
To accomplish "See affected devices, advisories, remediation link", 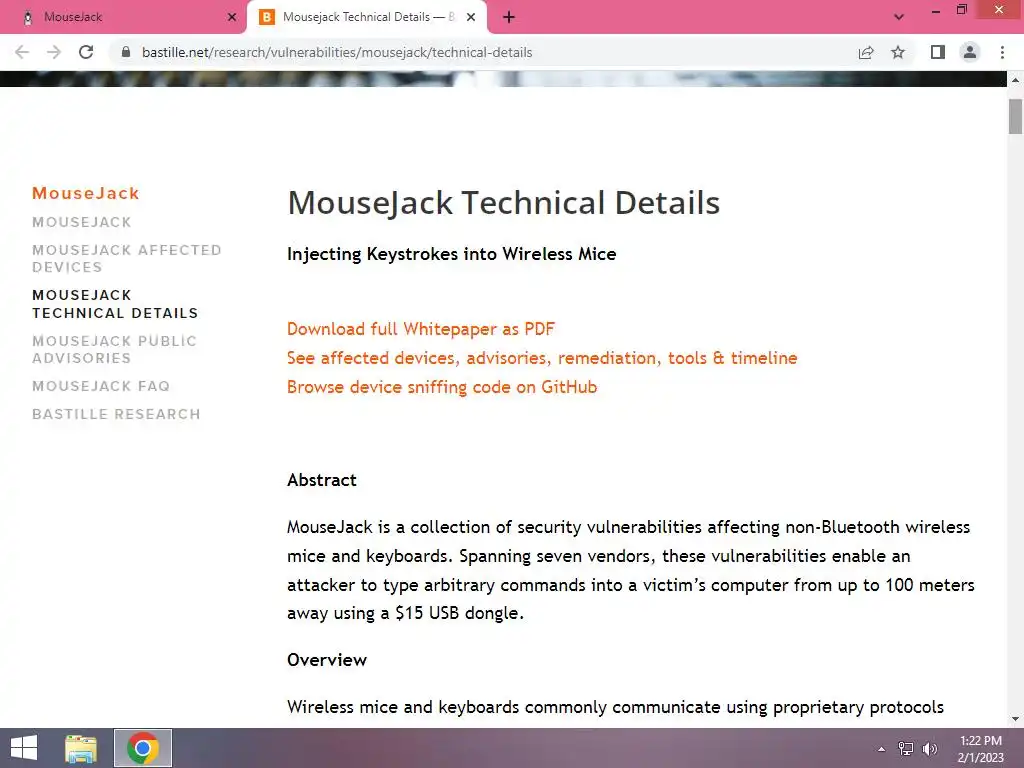I will tap(542, 358).
